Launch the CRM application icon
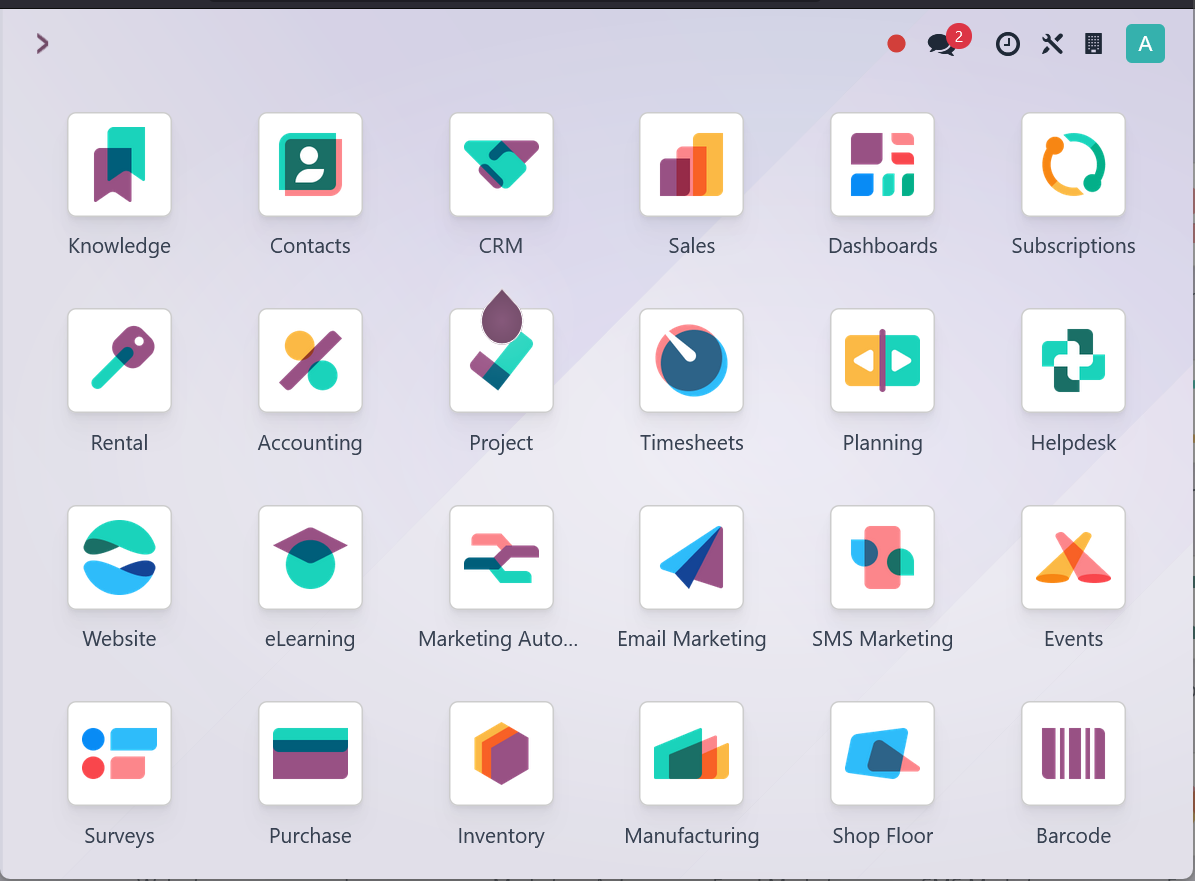Screen dimensions: 1195x881 point(501,165)
